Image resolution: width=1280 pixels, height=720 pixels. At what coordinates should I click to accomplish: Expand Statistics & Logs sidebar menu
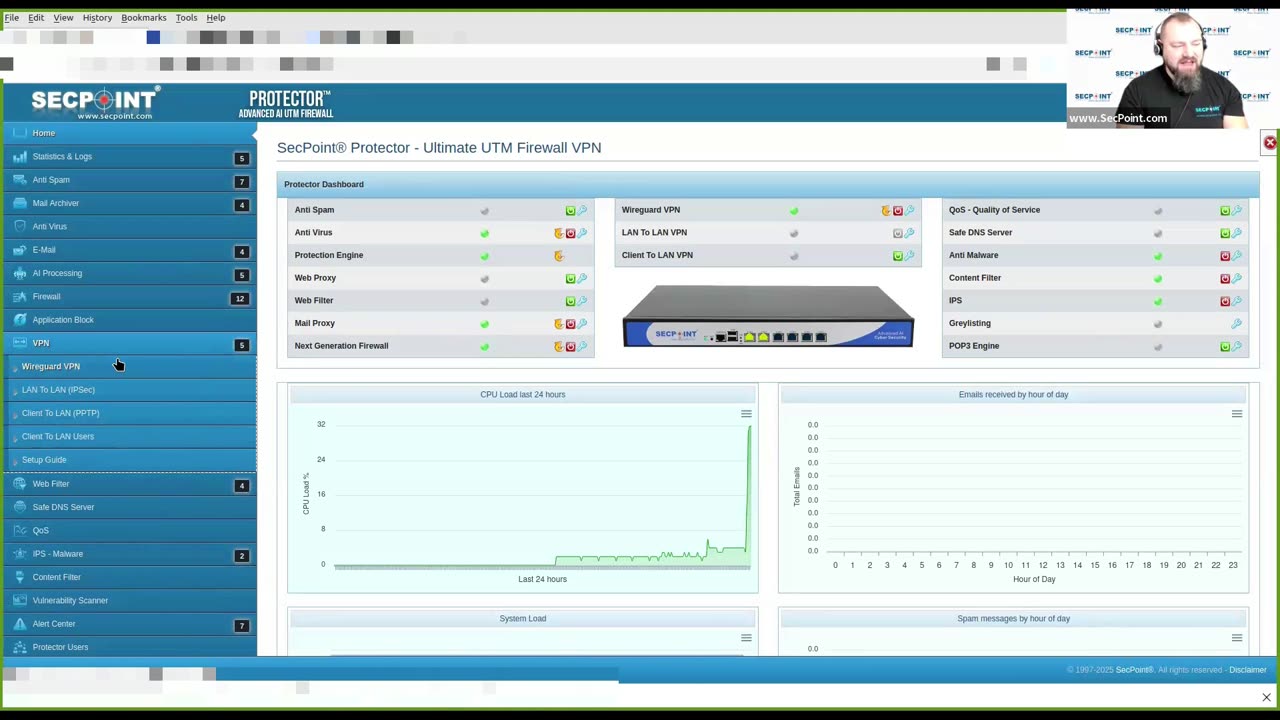point(128,157)
